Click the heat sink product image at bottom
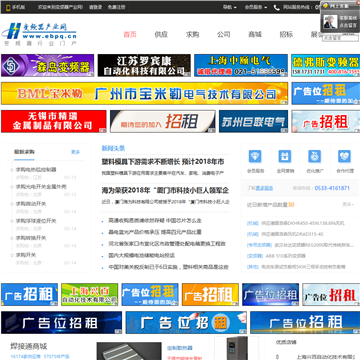Image resolution: width=360 pixels, height=360 pixels. pos(129,351)
